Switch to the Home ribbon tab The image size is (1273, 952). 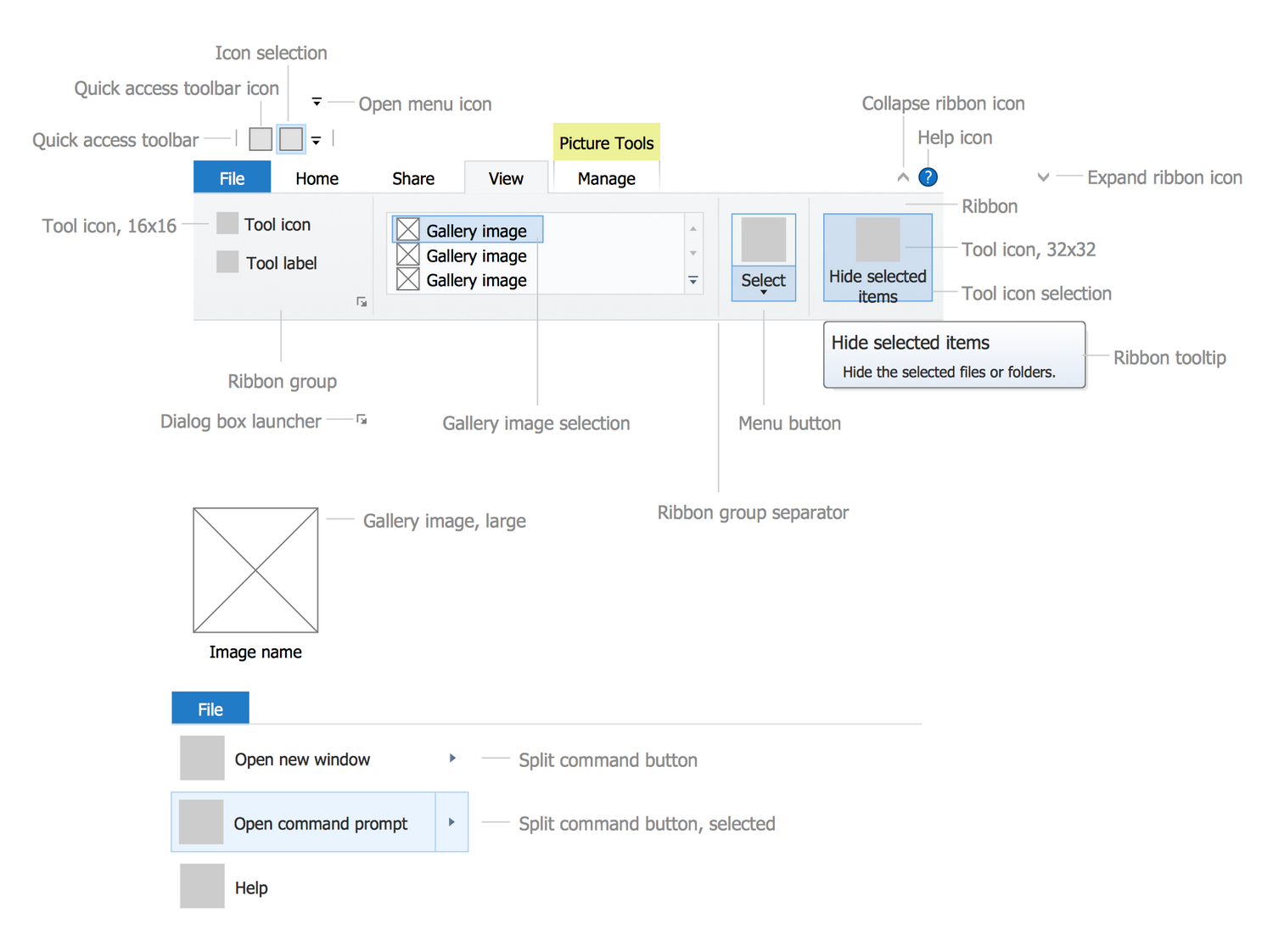tap(317, 178)
